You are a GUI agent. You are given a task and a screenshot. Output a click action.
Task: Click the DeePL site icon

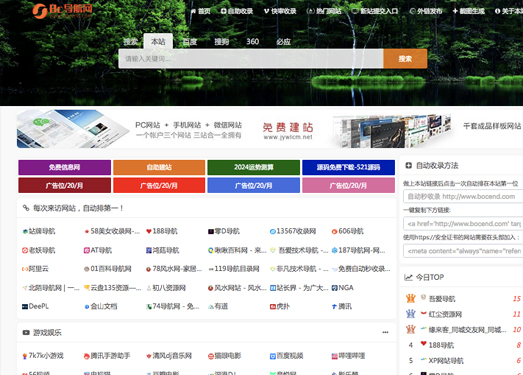(x=25, y=307)
